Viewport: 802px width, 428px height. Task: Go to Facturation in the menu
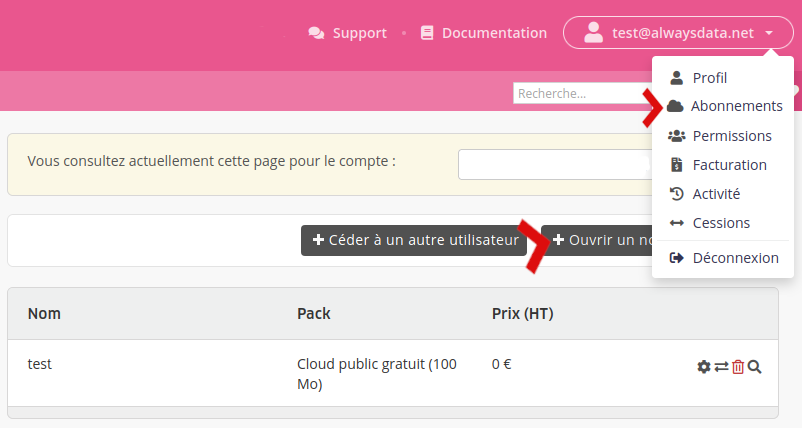(729, 165)
